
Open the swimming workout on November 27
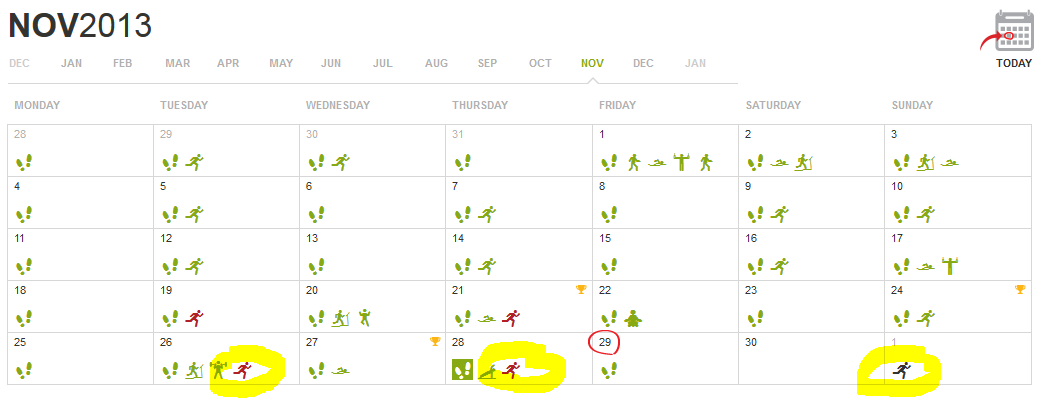[340, 371]
